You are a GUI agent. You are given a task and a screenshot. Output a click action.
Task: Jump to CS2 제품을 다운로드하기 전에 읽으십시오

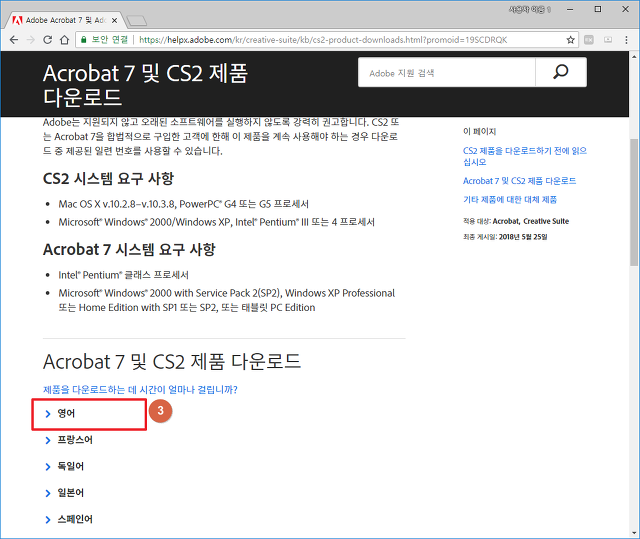[525, 156]
